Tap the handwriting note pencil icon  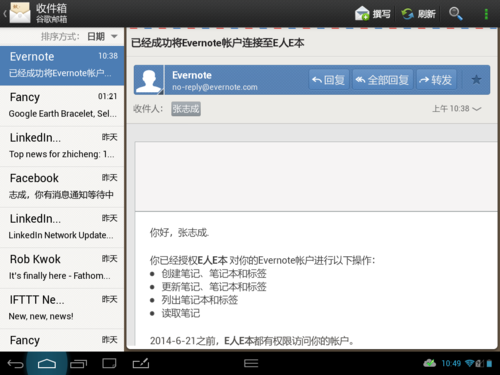(141, 363)
